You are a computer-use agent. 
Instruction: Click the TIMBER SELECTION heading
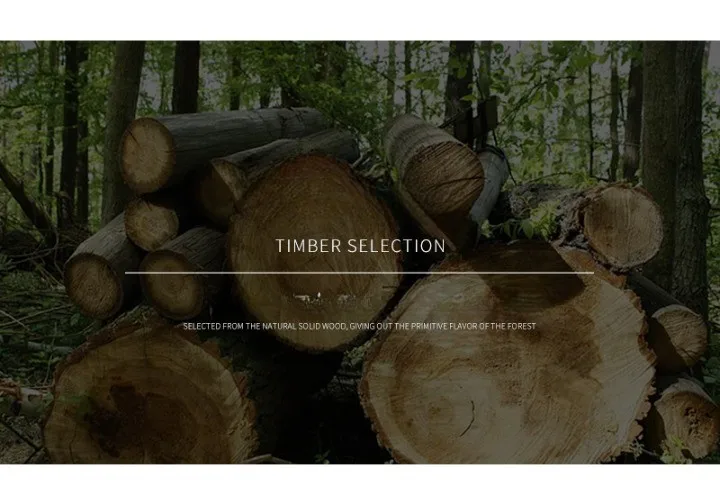point(360,246)
